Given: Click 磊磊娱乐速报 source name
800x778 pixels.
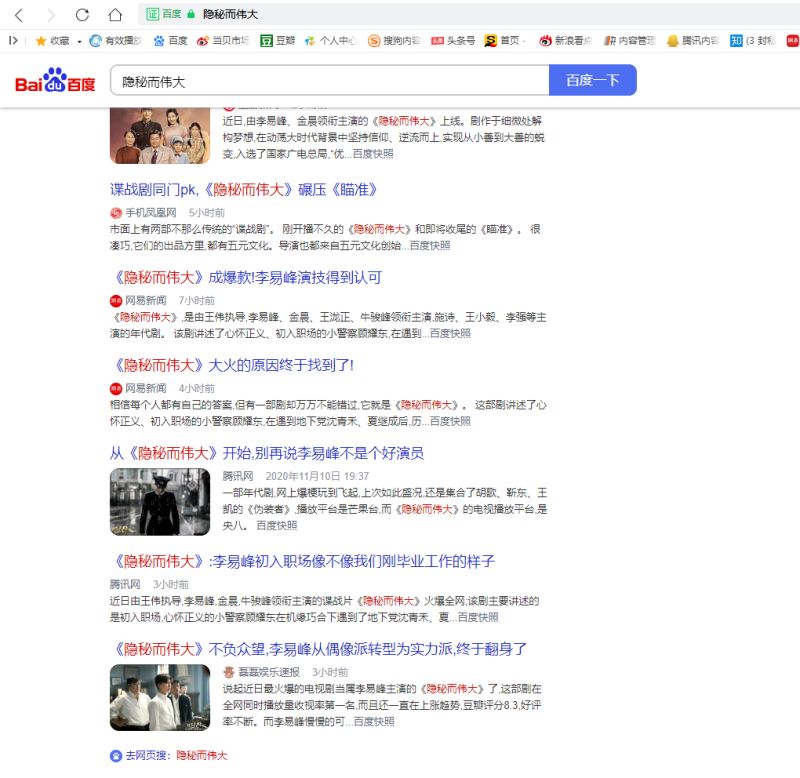Looking at the screenshot, I should pos(269,672).
